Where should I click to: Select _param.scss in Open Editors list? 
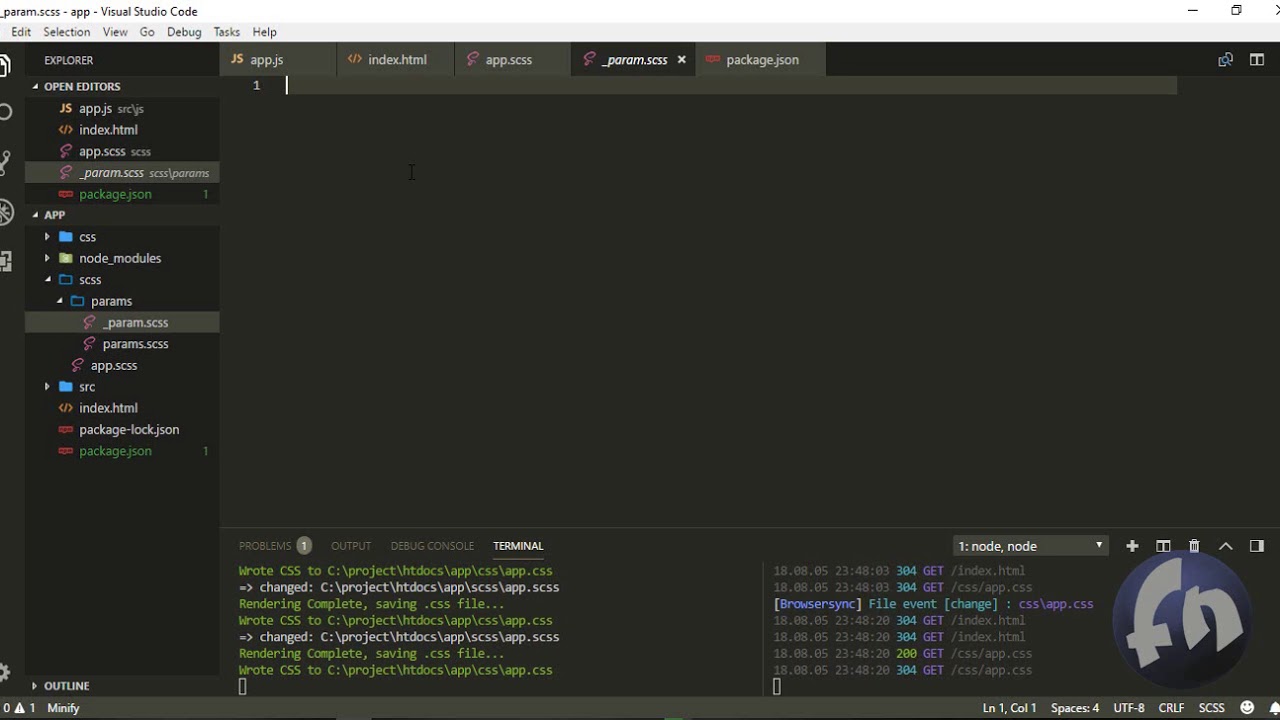point(122,173)
